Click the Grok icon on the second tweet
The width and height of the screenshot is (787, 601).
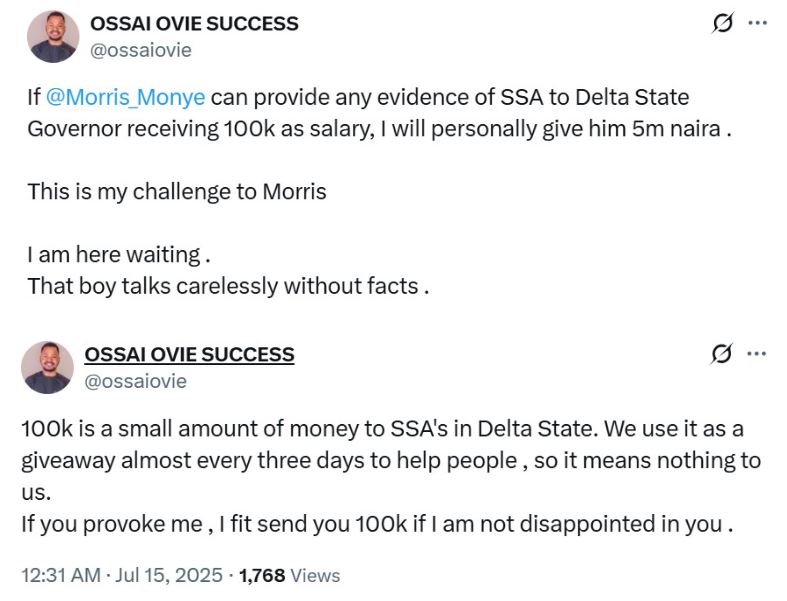(720, 353)
